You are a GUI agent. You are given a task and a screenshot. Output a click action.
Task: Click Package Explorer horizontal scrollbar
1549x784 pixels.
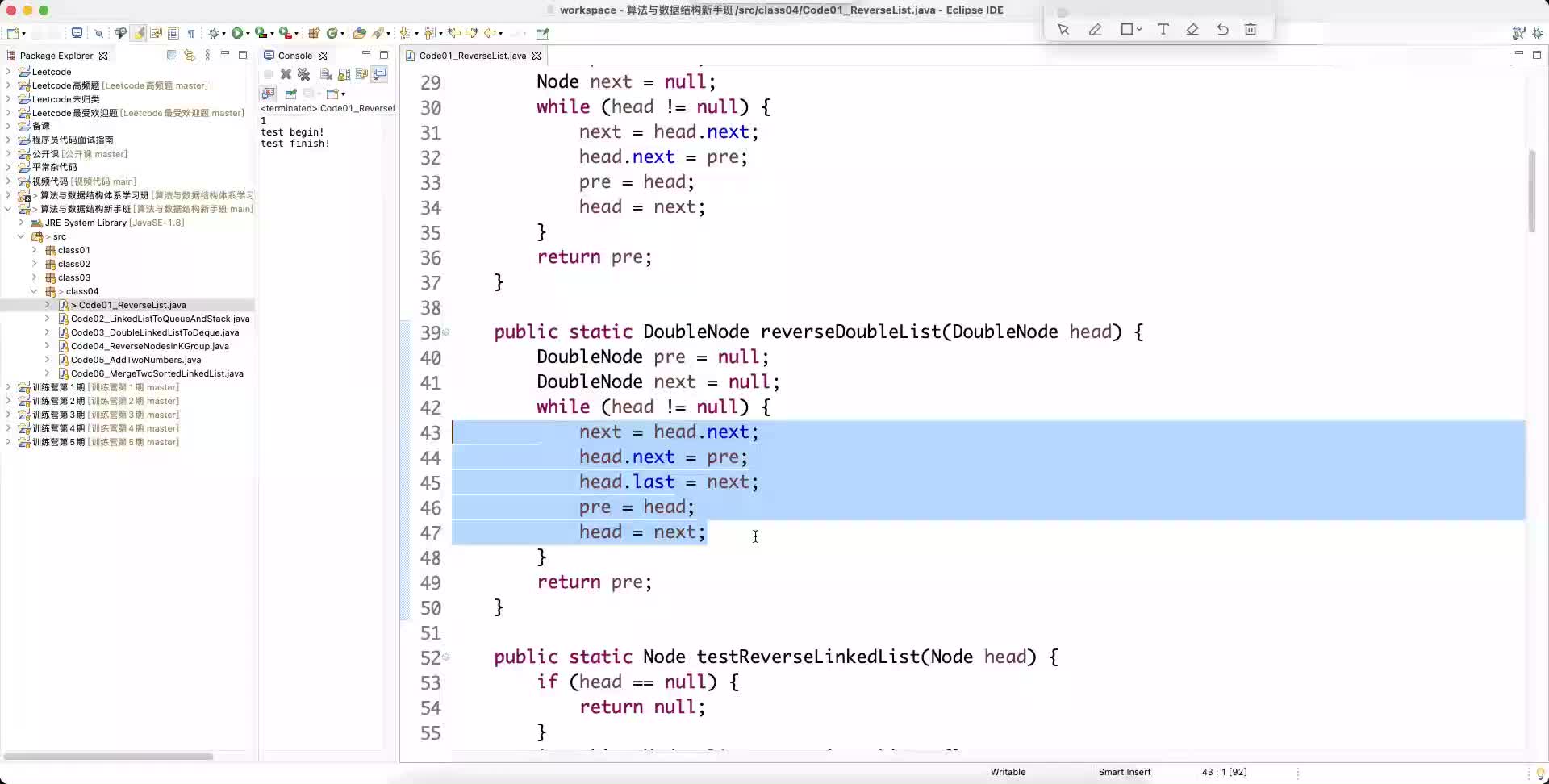[108, 757]
